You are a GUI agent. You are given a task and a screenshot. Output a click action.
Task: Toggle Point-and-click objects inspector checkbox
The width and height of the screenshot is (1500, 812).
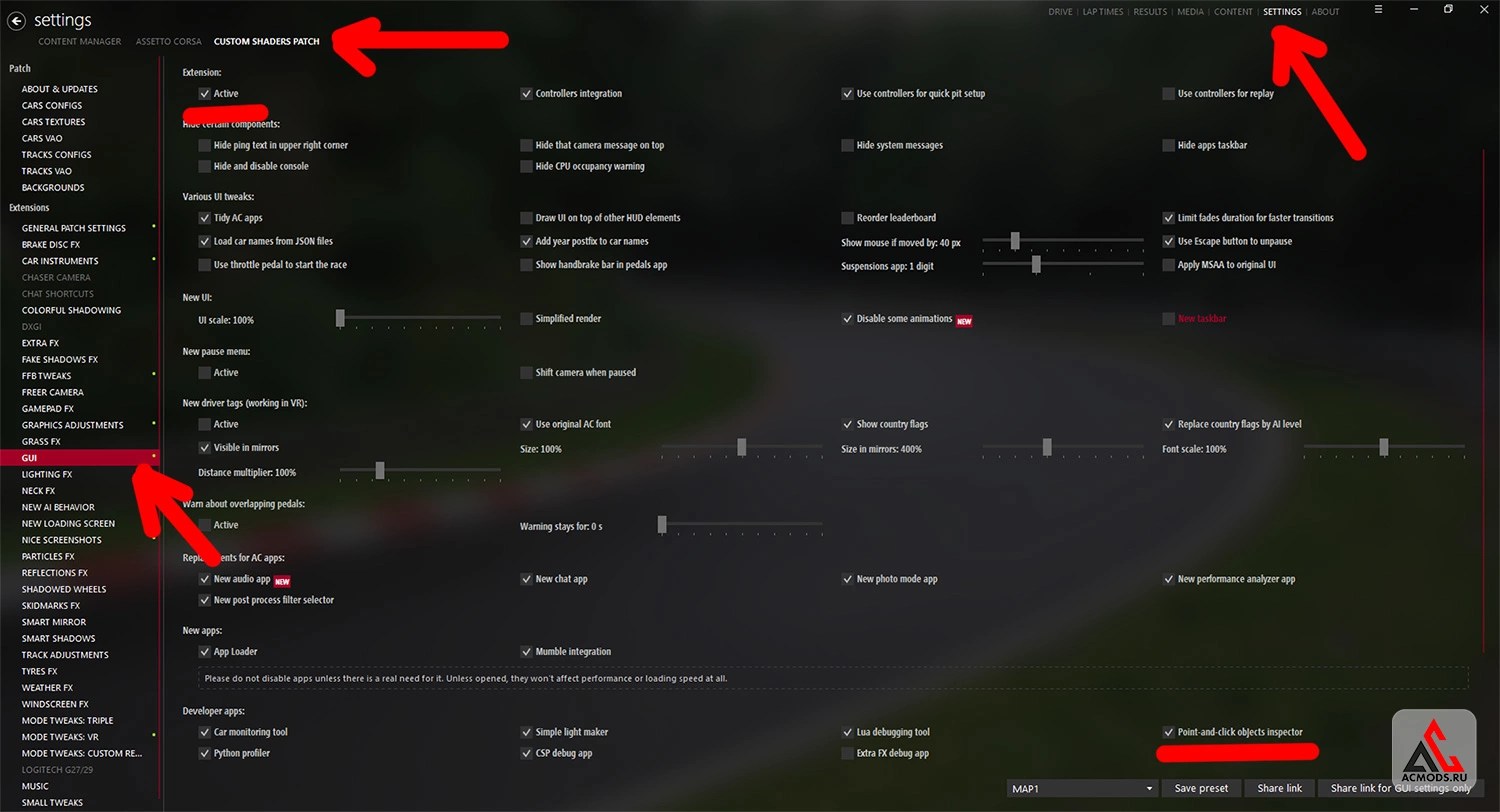click(1168, 732)
